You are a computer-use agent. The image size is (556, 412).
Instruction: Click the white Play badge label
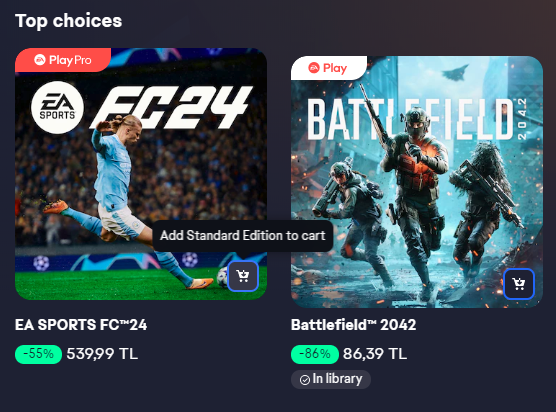point(329,68)
